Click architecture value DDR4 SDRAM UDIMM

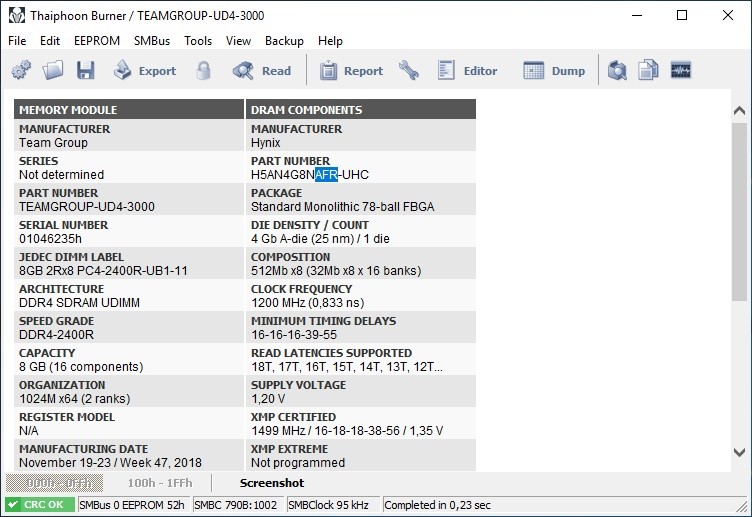80,303
